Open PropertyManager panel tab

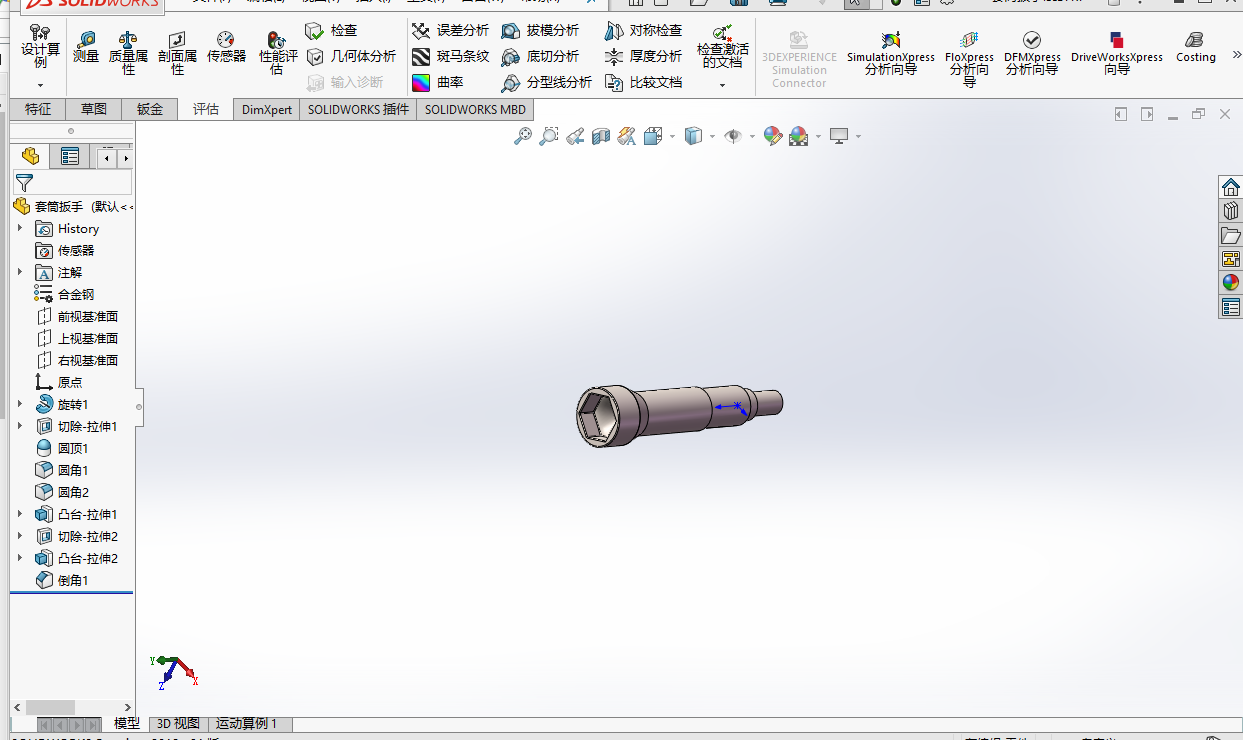[69, 156]
